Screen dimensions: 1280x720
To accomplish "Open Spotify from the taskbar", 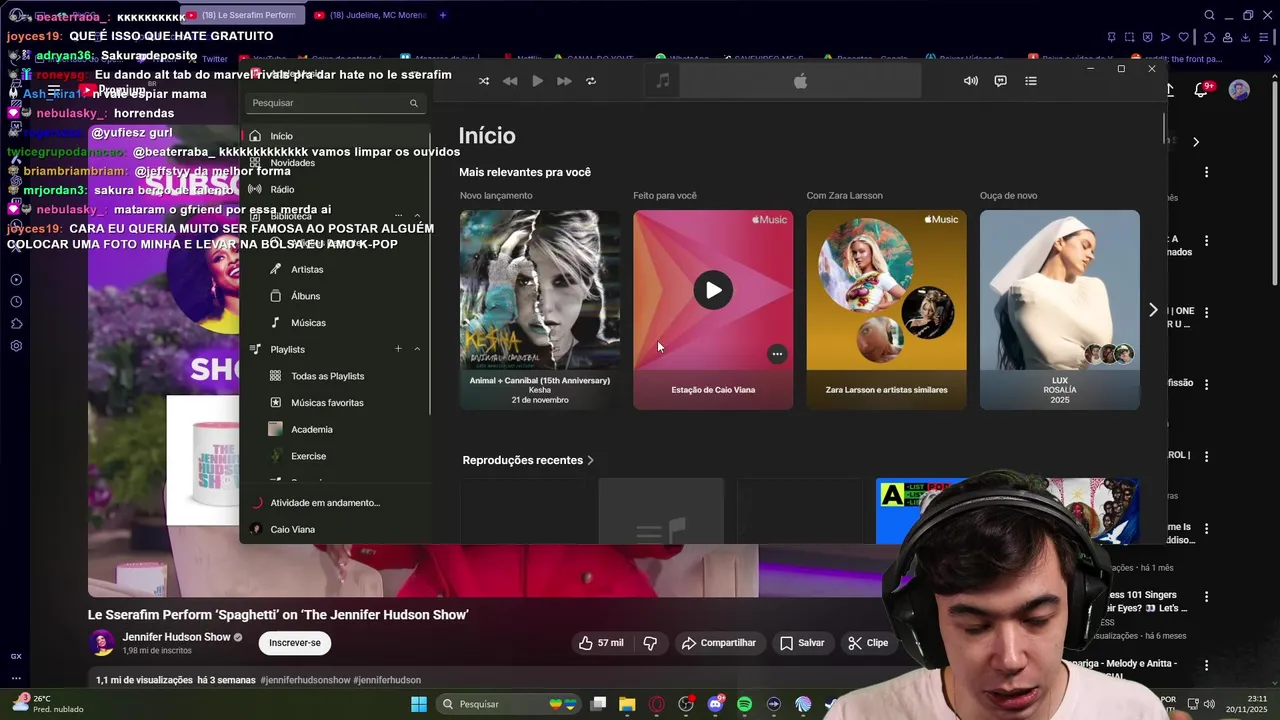I will coord(744,704).
